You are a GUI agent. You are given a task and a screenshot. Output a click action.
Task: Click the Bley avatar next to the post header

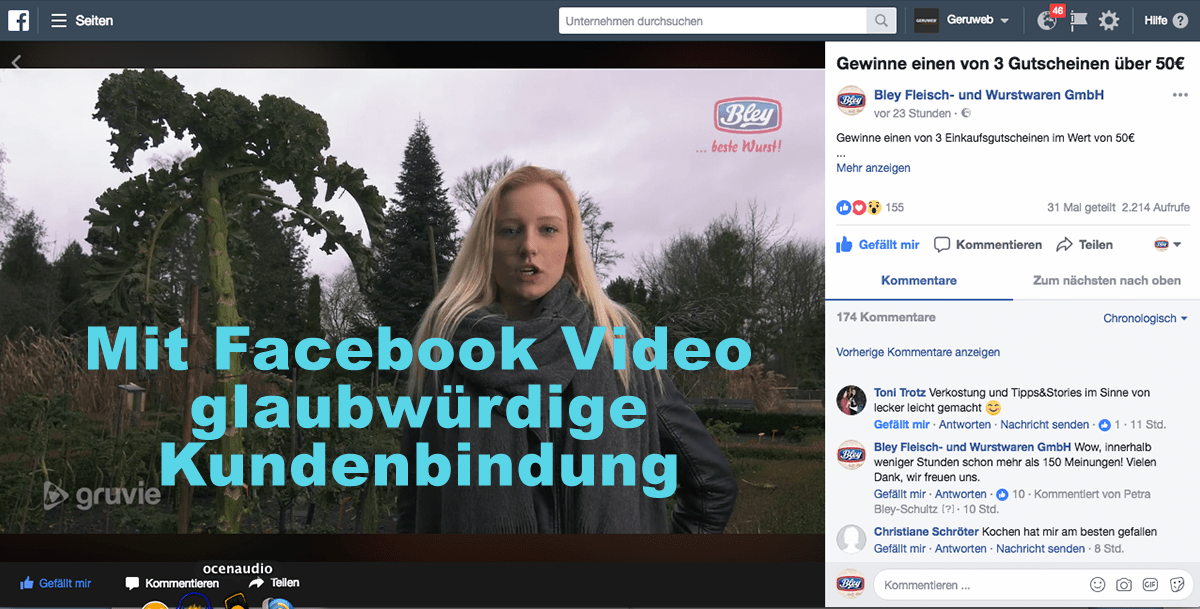[x=851, y=101]
